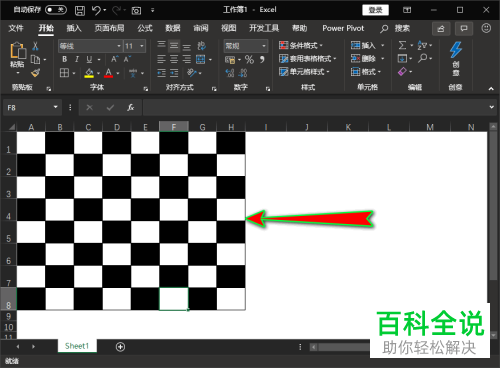500x368 pixels.
Task: Click Format cells button
Action: pyautogui.click(x=366, y=72)
